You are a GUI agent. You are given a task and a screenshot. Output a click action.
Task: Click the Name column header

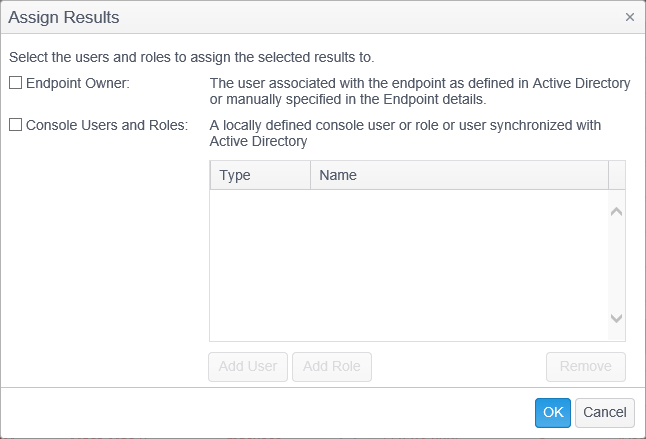pos(459,175)
